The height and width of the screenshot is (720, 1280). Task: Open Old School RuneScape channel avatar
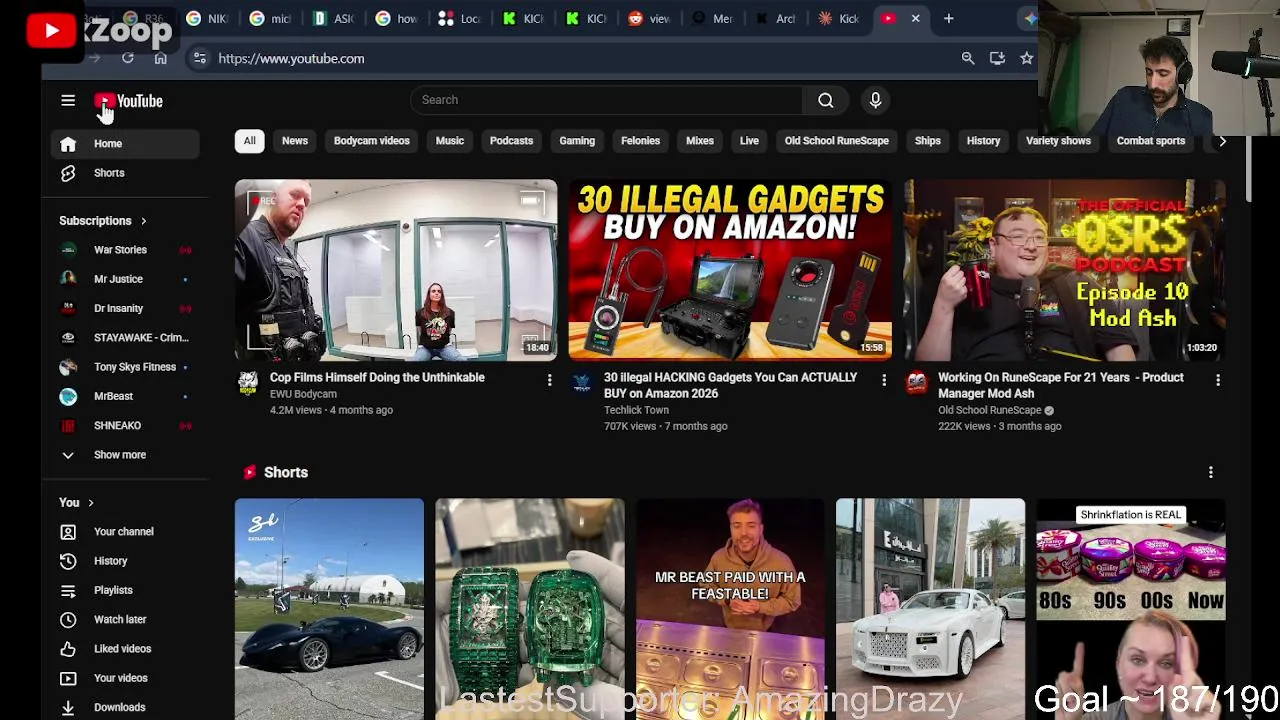pos(915,382)
